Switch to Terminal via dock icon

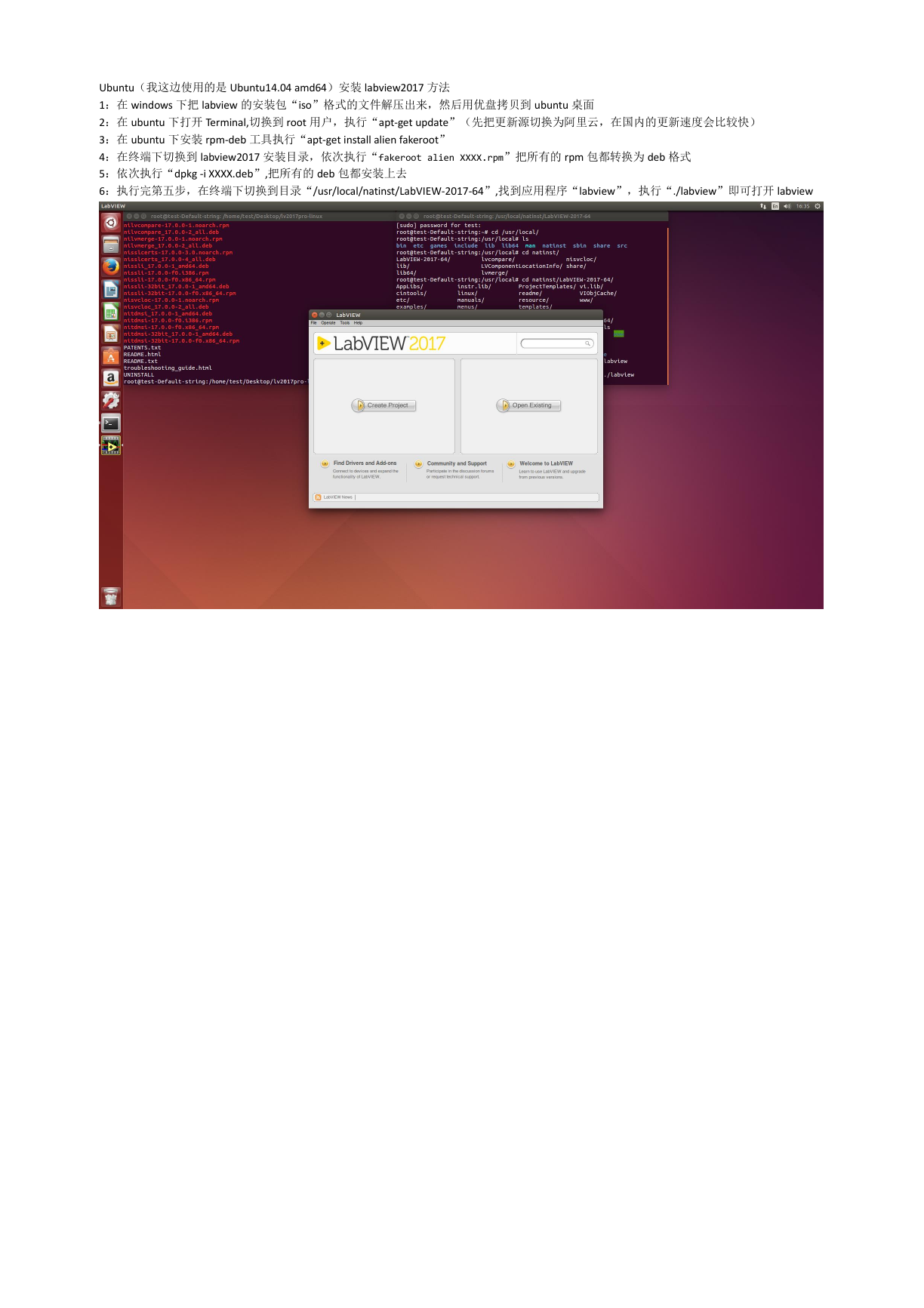coord(111,423)
